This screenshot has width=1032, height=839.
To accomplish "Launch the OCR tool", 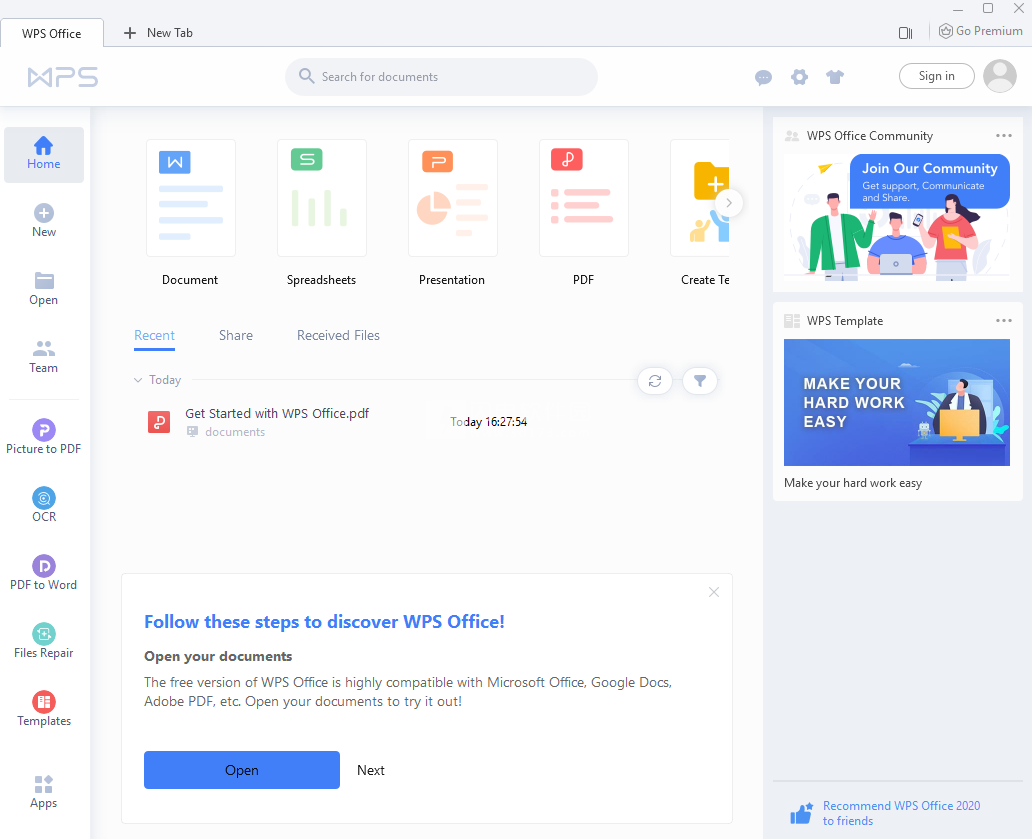I will tap(43, 505).
